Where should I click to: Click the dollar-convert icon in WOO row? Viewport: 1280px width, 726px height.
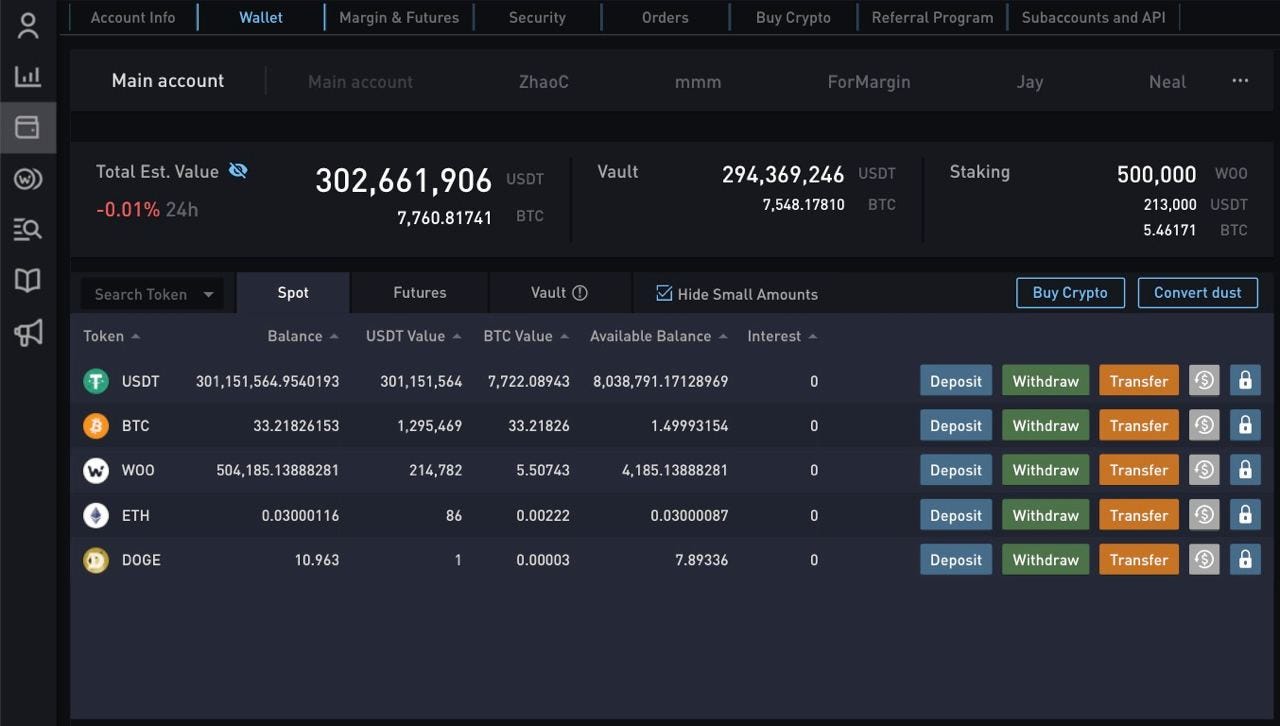point(1204,470)
